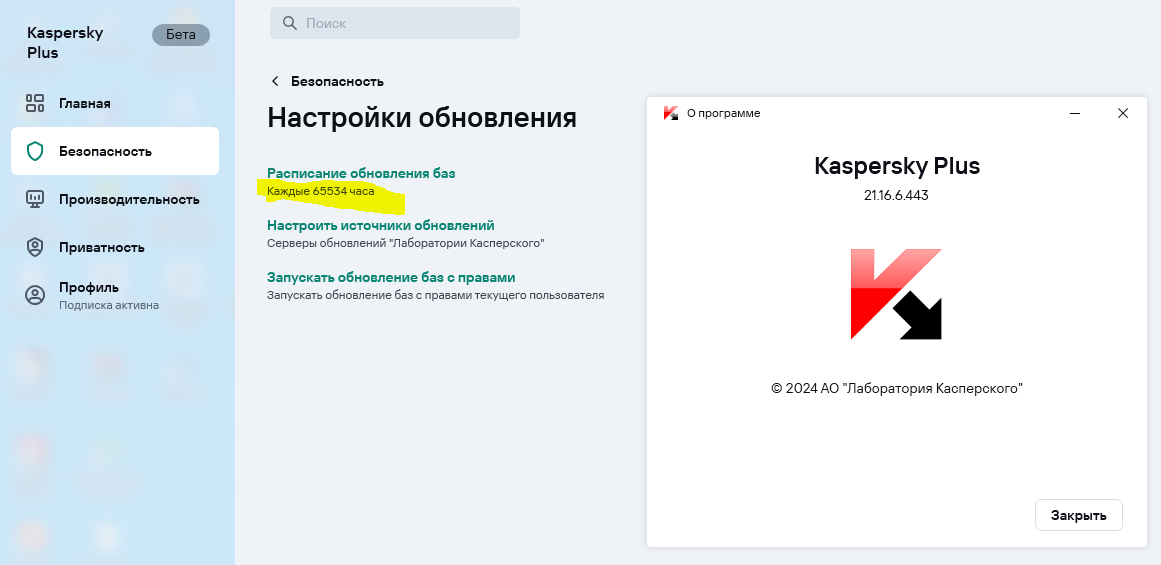The height and width of the screenshot is (565, 1161).
Task: Open the Главная menu item
Action: 115,103
